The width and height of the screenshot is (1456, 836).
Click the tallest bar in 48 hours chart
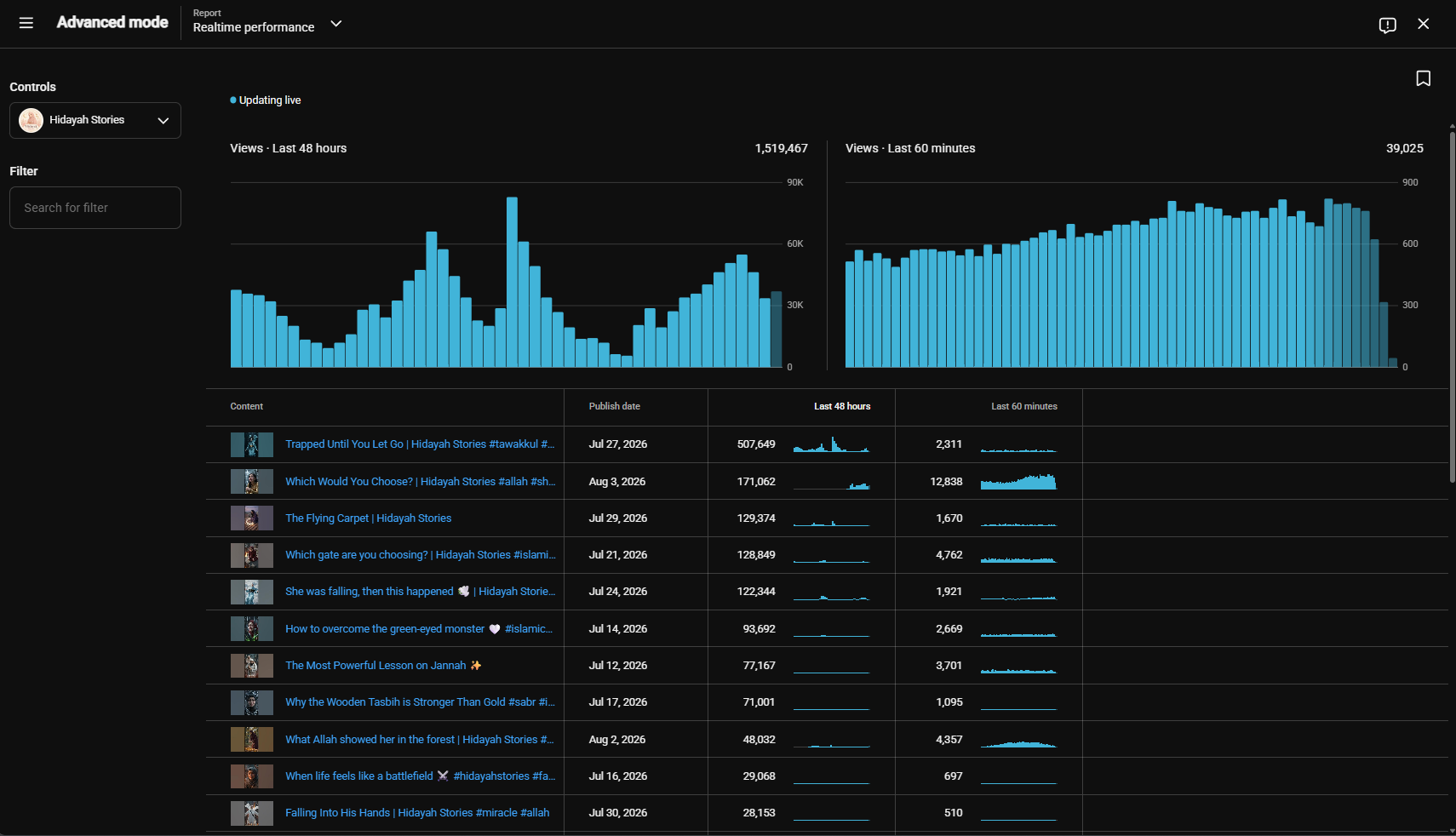512,283
